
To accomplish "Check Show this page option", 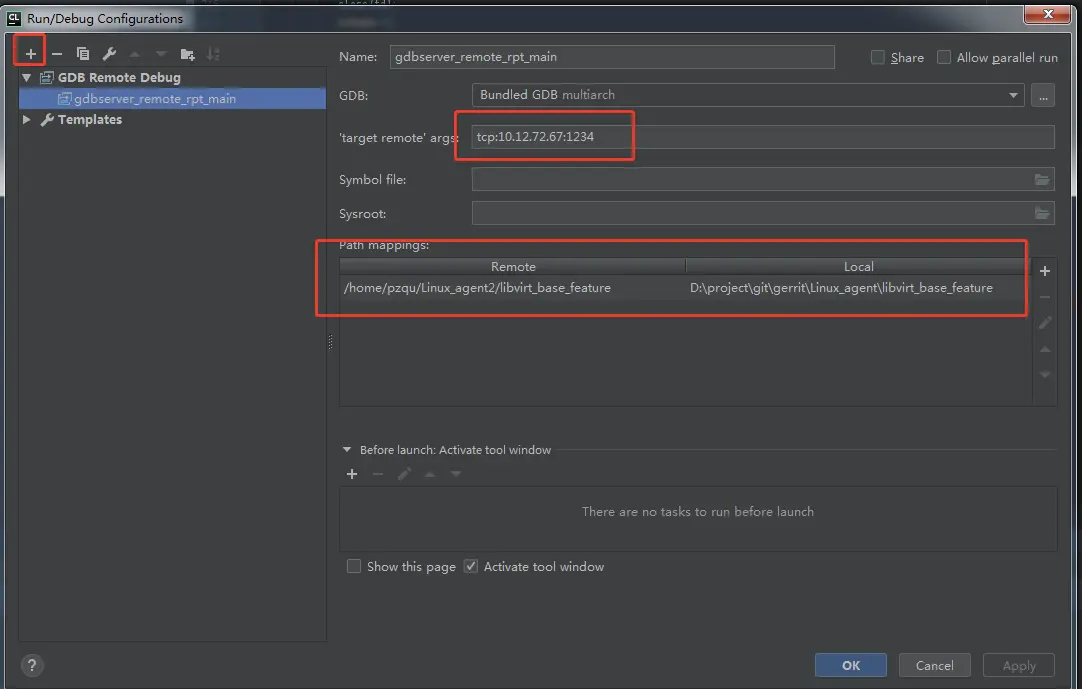I will (354, 566).
